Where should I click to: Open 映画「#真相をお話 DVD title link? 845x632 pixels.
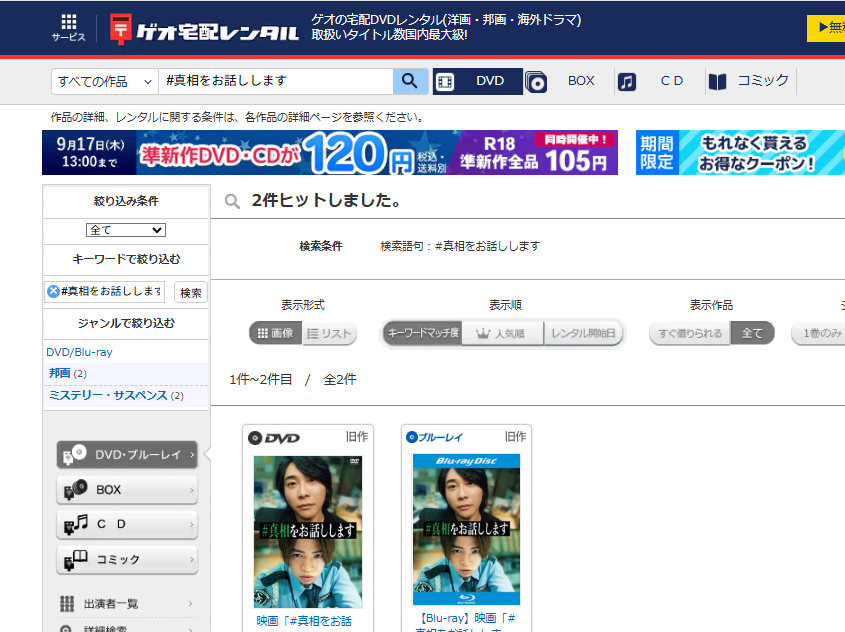click(x=303, y=621)
